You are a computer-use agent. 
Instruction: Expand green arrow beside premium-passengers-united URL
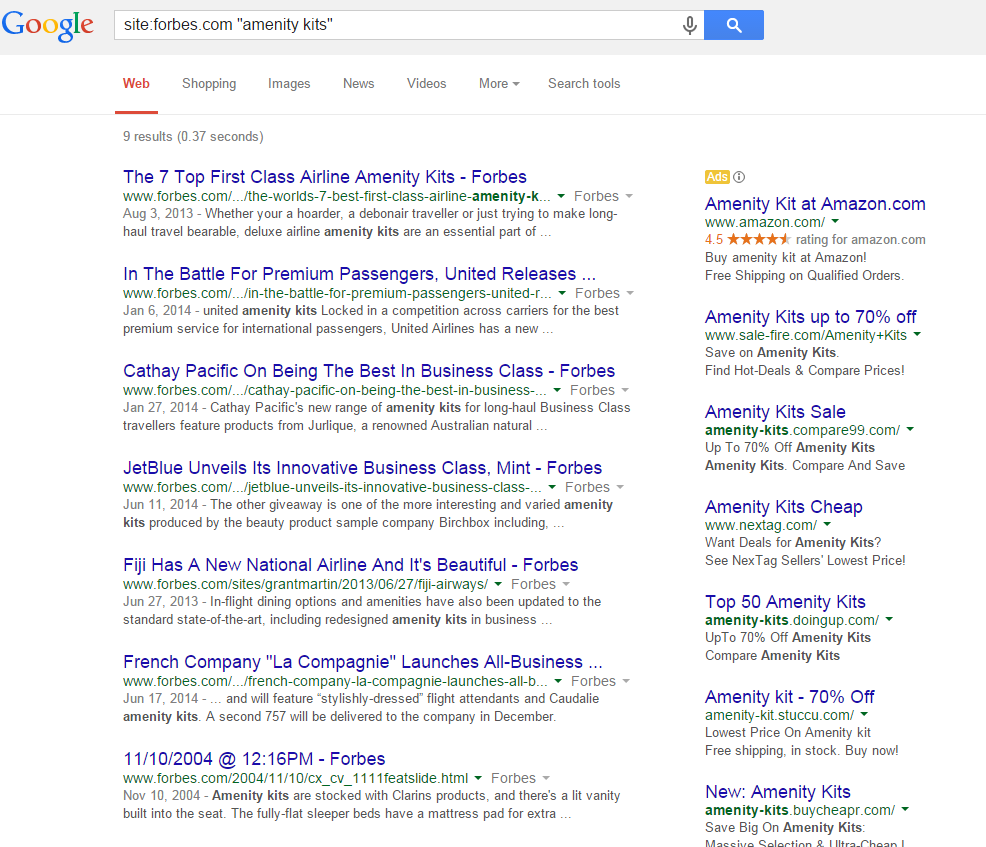pos(562,293)
